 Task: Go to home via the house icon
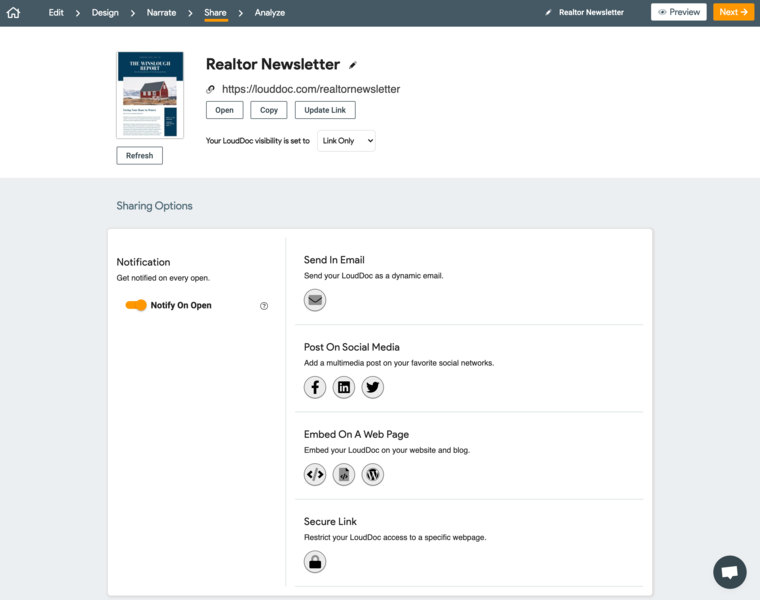point(13,13)
